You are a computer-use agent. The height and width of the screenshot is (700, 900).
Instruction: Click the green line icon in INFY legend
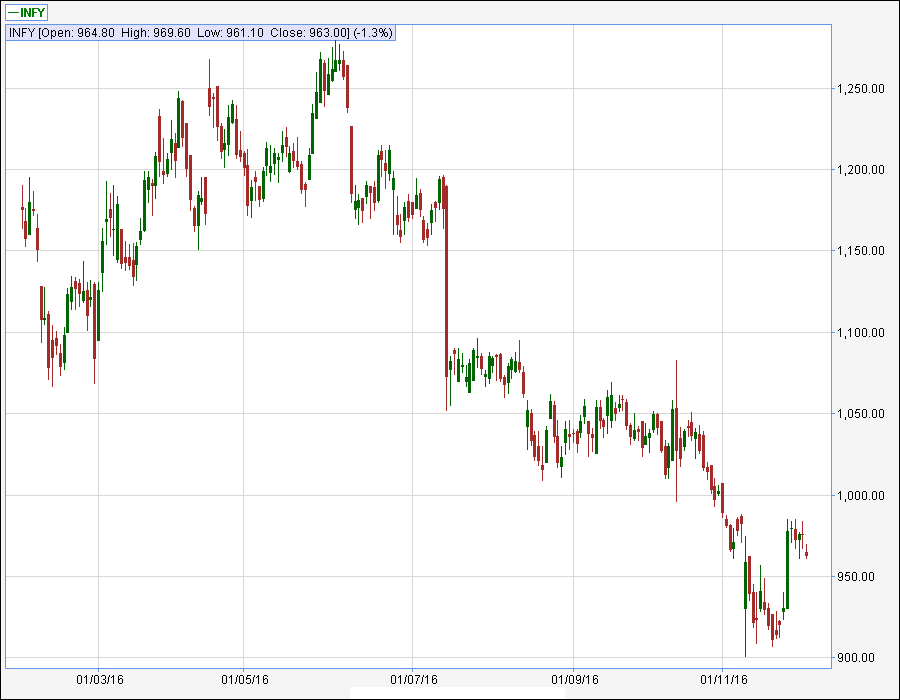point(12,12)
